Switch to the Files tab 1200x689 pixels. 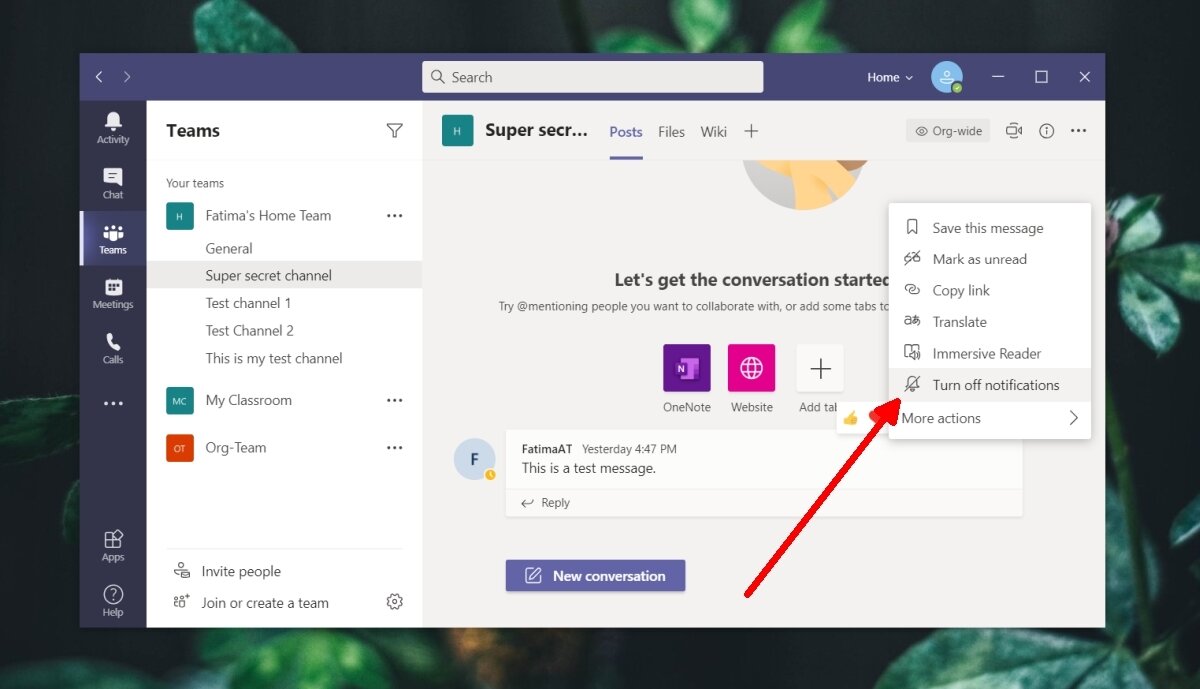tap(671, 131)
